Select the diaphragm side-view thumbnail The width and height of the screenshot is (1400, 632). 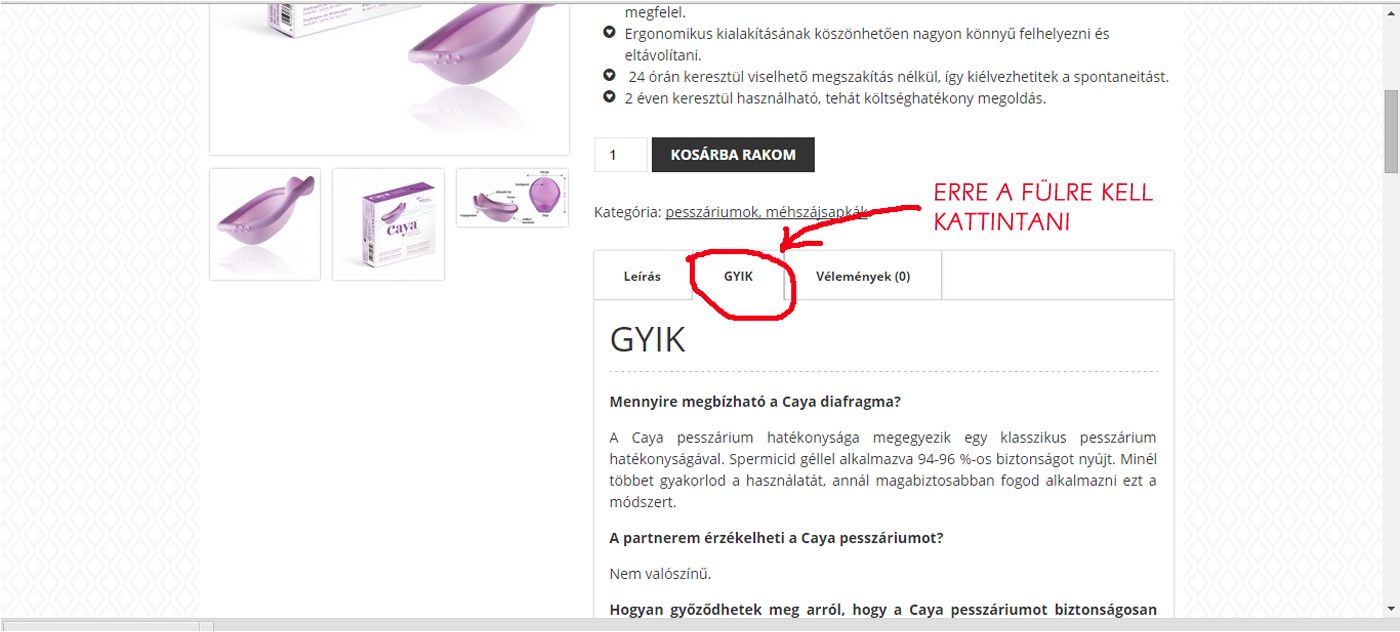[265, 224]
